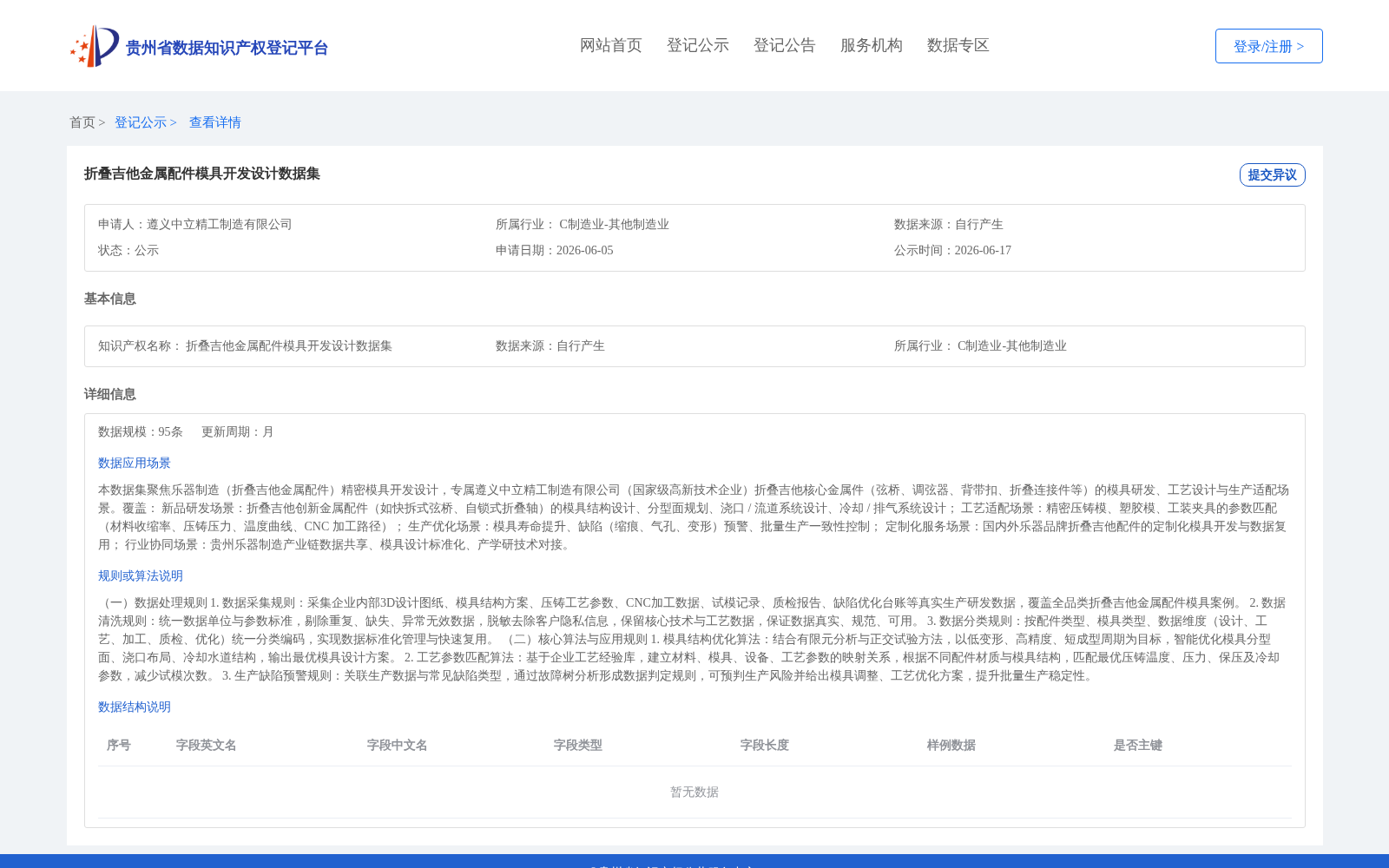Click 申请日期：2026-06-05 text
The image size is (1389, 868).
(554, 250)
